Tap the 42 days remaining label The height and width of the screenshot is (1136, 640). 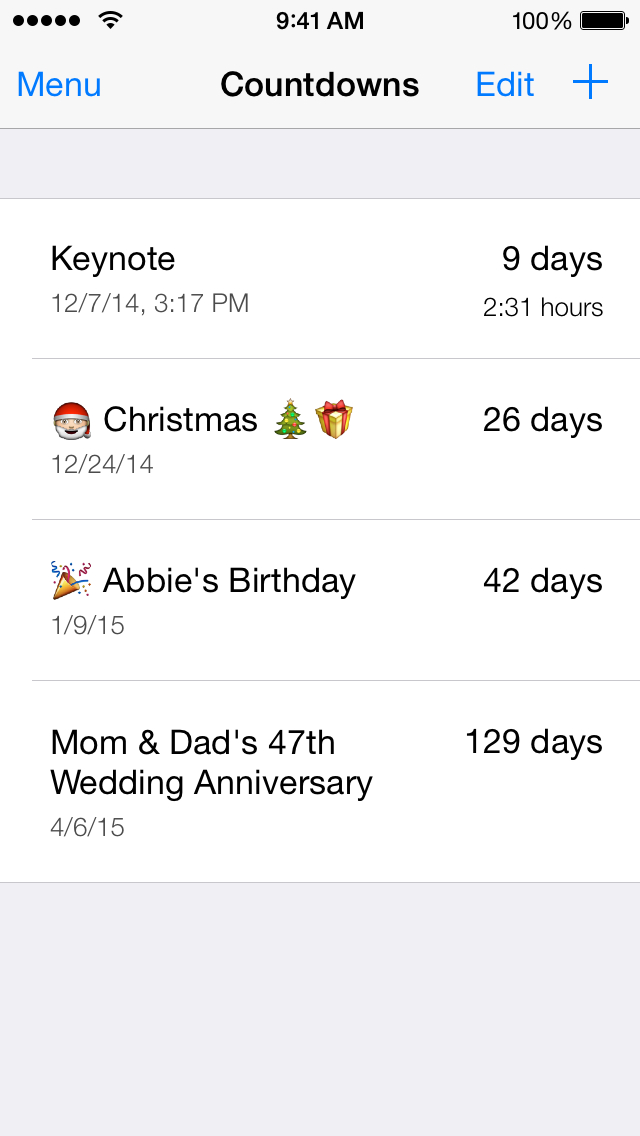(x=542, y=581)
